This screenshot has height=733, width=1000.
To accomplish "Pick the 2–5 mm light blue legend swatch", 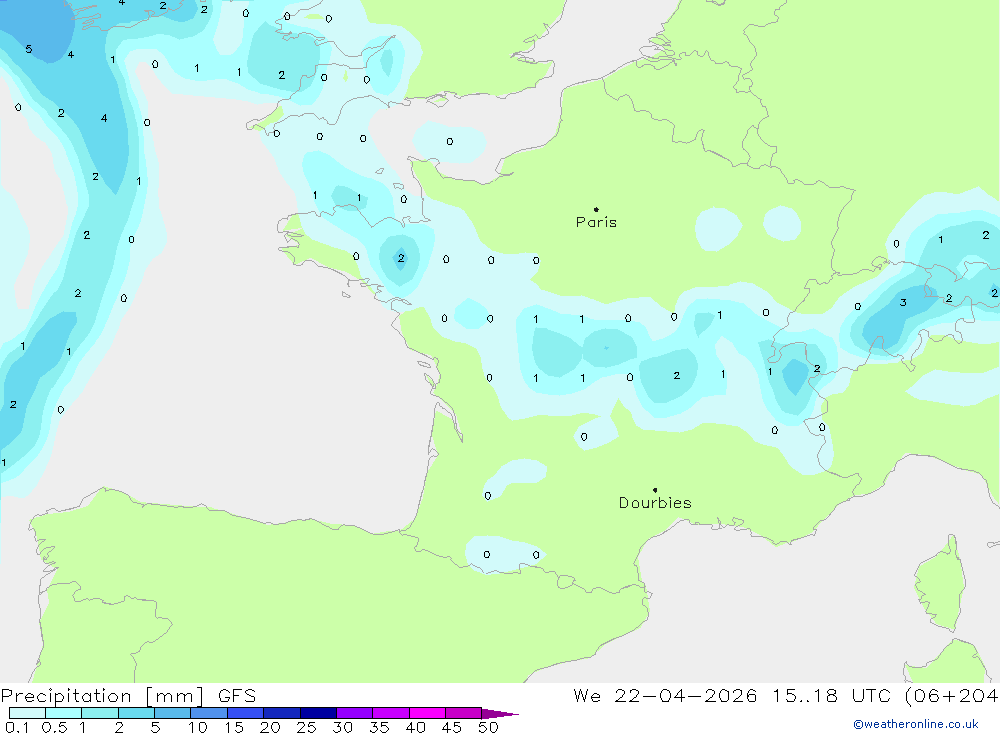I will tap(136, 713).
